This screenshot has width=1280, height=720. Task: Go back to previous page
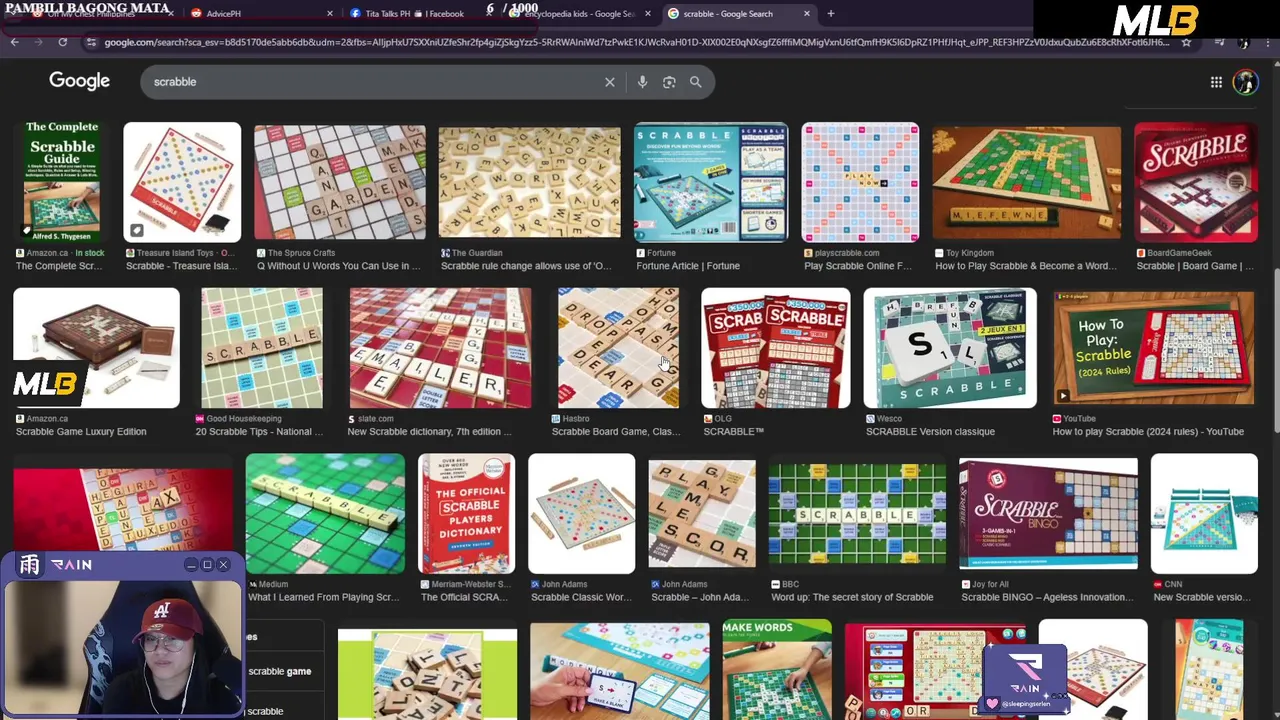pyautogui.click(x=14, y=42)
